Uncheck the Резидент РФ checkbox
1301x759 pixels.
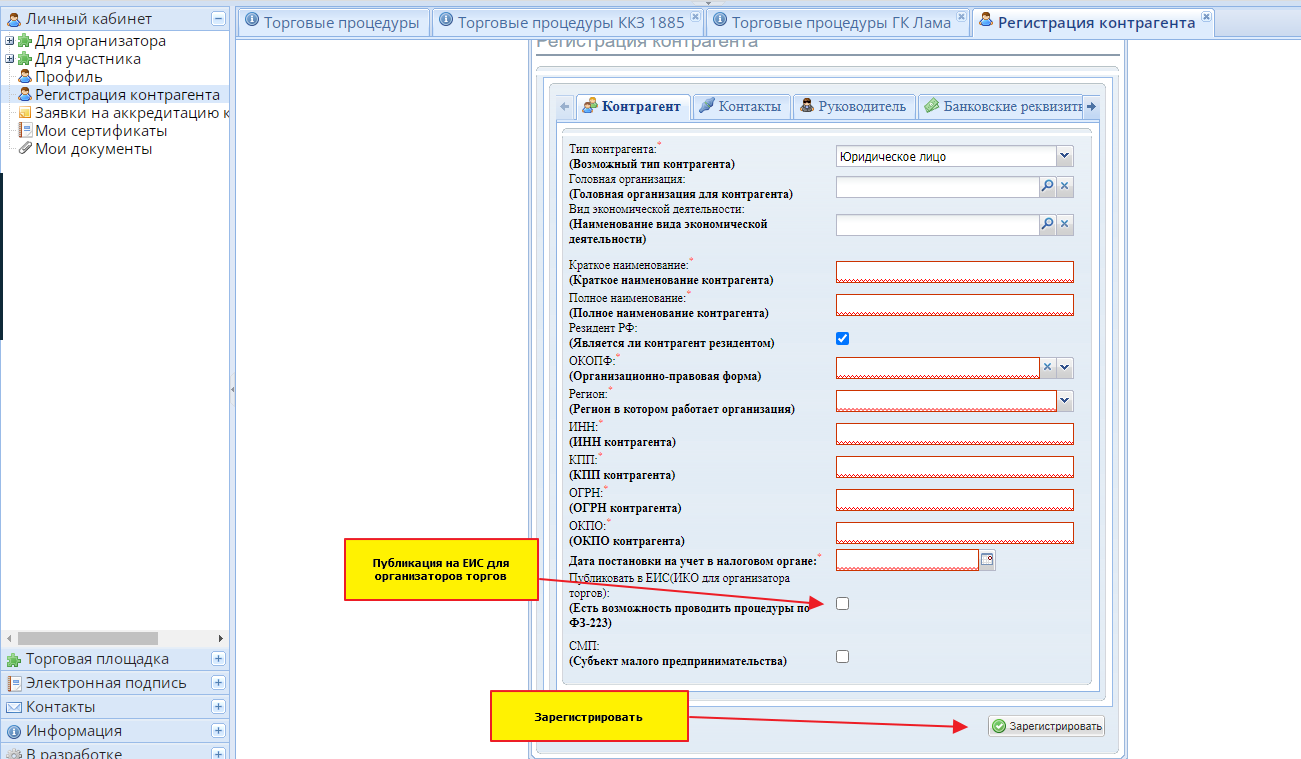click(842, 339)
